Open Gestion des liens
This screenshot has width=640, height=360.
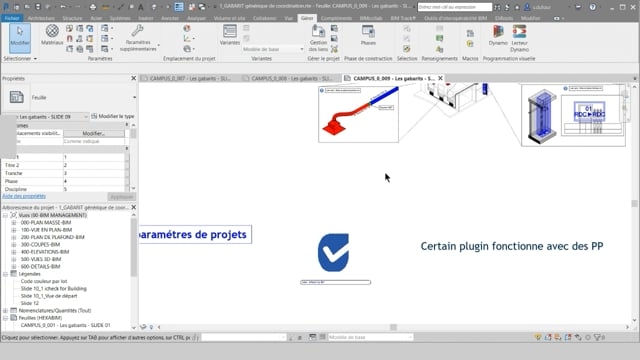(318, 38)
